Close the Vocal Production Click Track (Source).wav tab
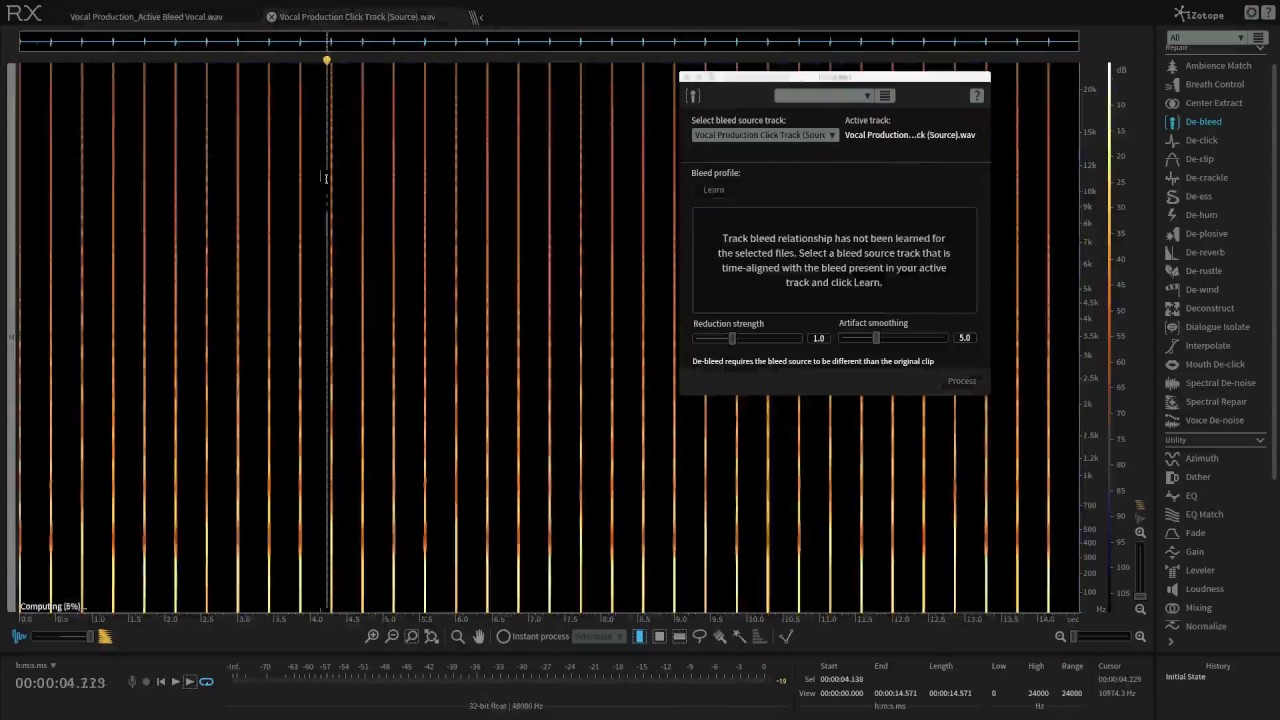 271,17
